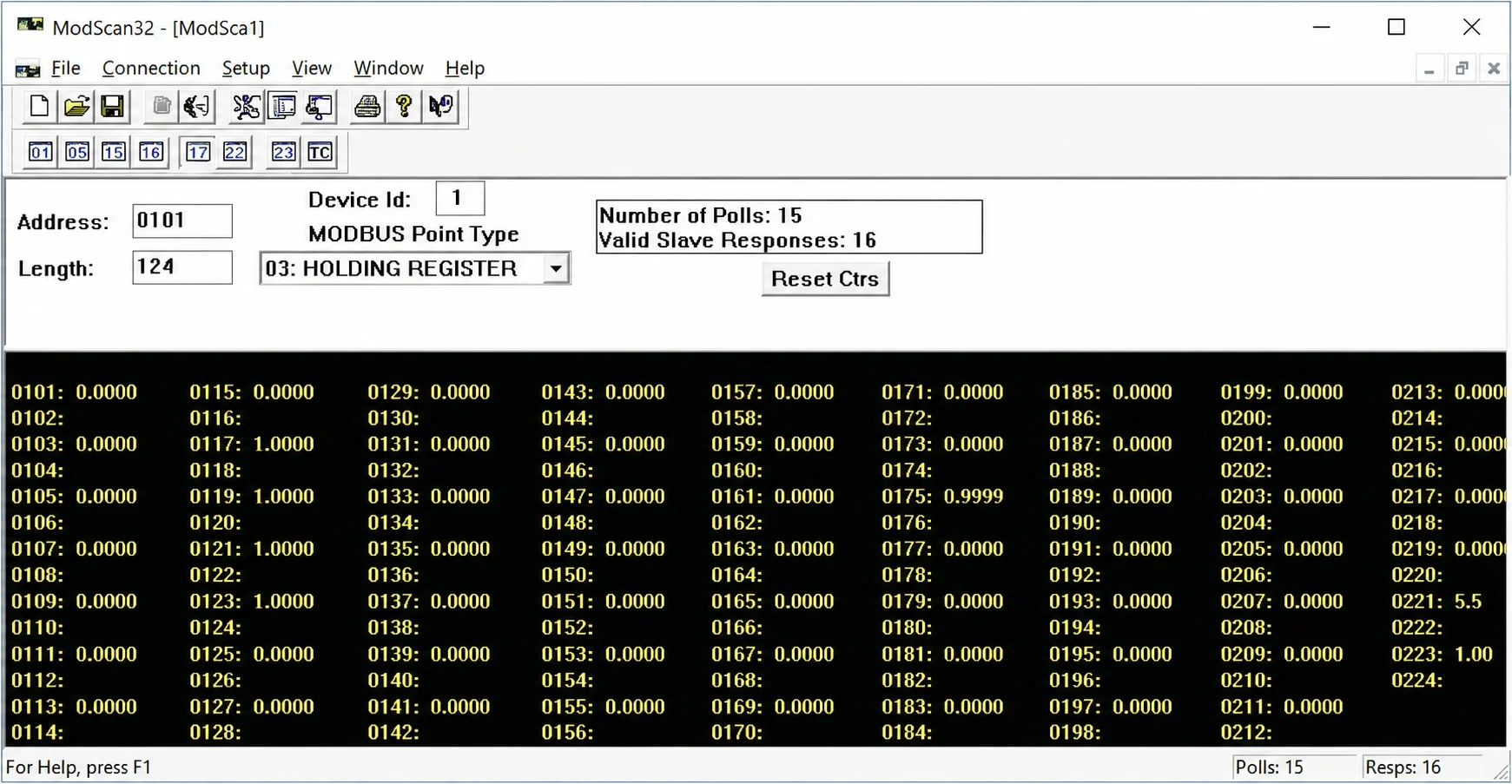This screenshot has height=784, width=1512.
Task: Save using the floppy disk icon
Action: click(x=112, y=106)
